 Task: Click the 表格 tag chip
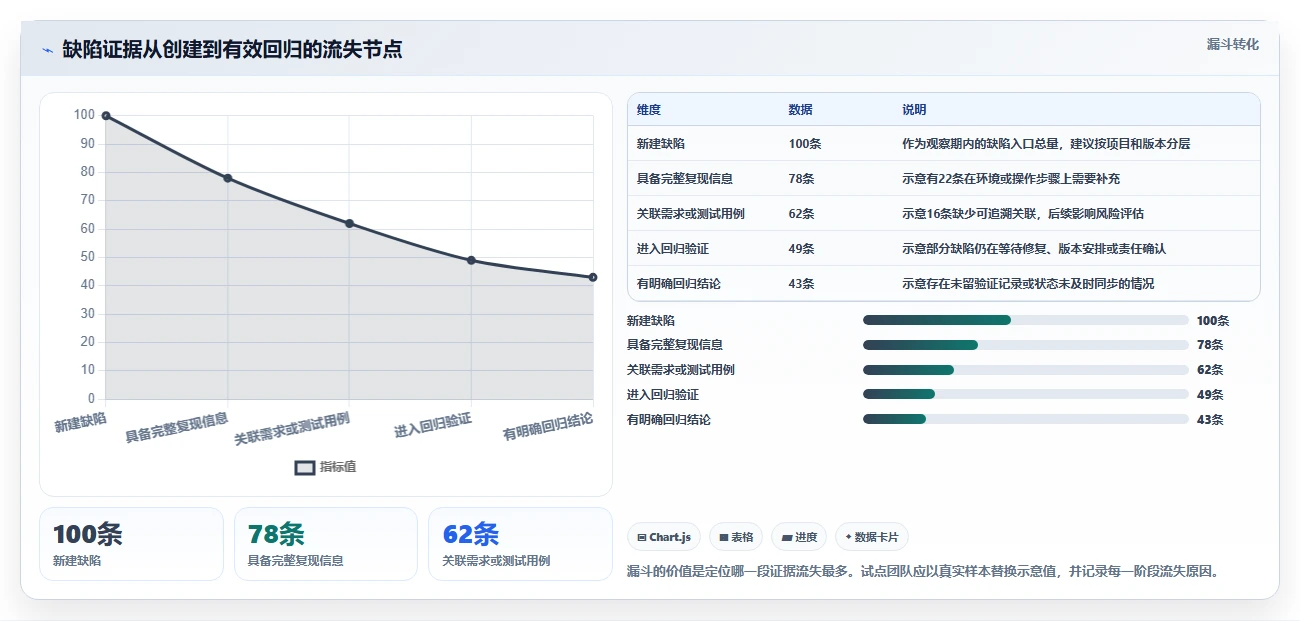[x=736, y=537]
